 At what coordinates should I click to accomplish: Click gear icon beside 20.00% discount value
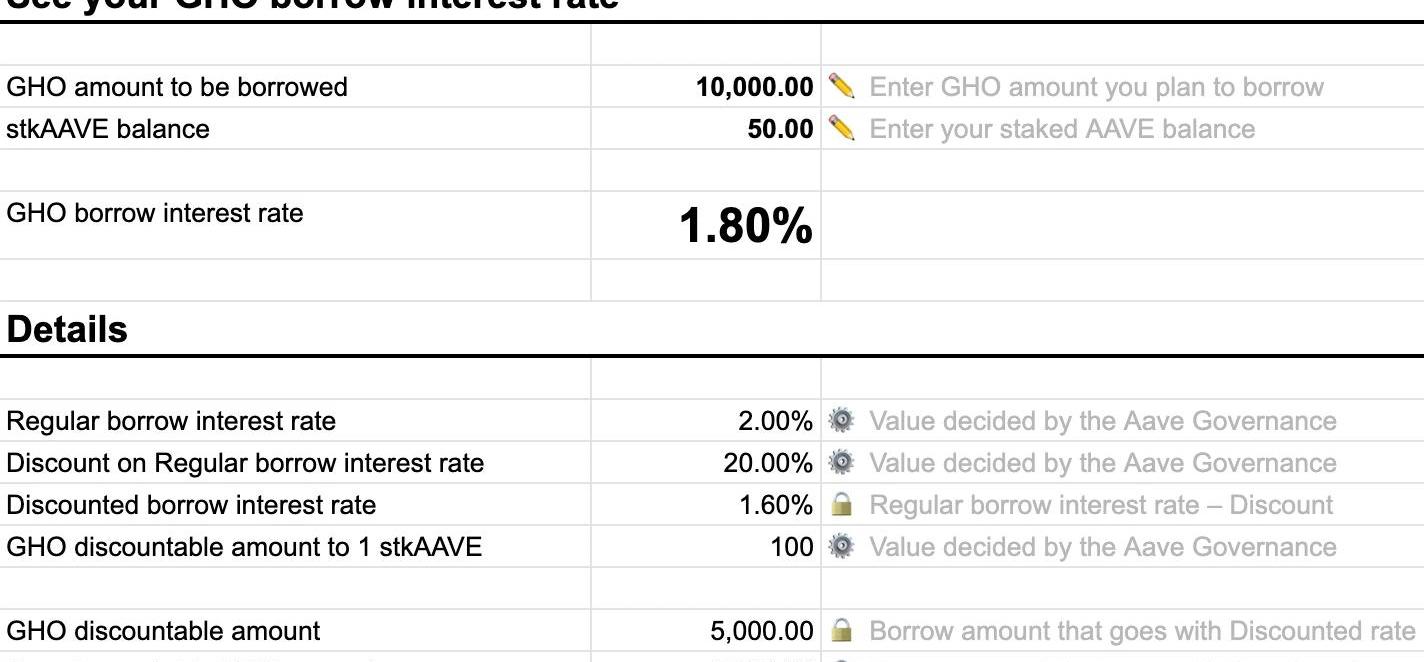point(842,463)
